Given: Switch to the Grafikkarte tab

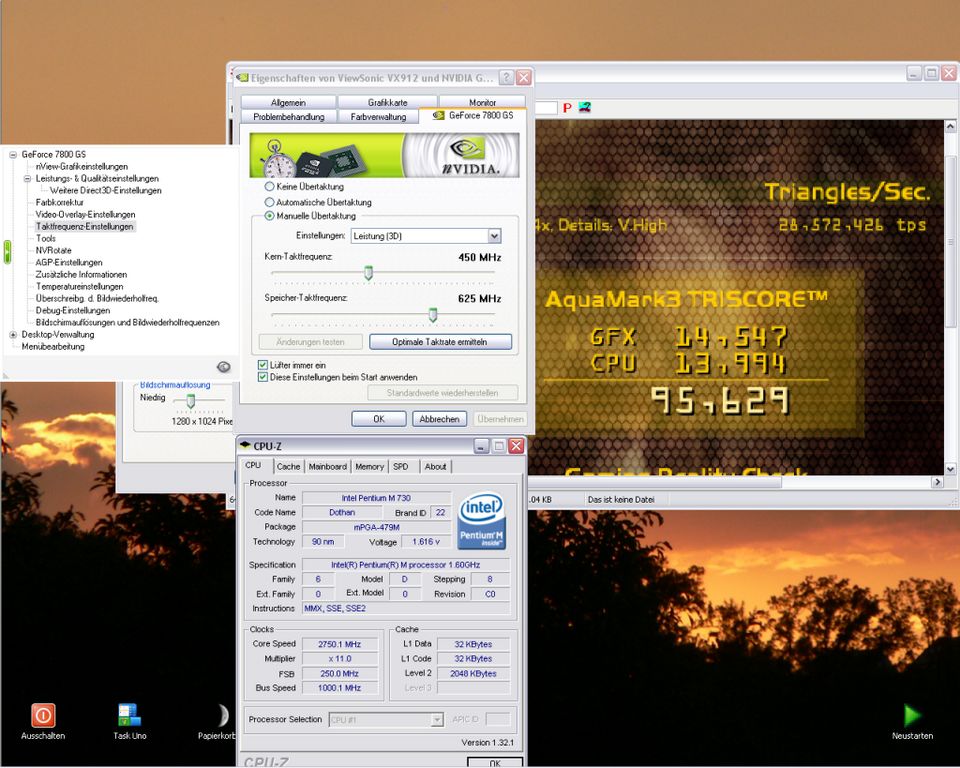Looking at the screenshot, I should (x=388, y=102).
